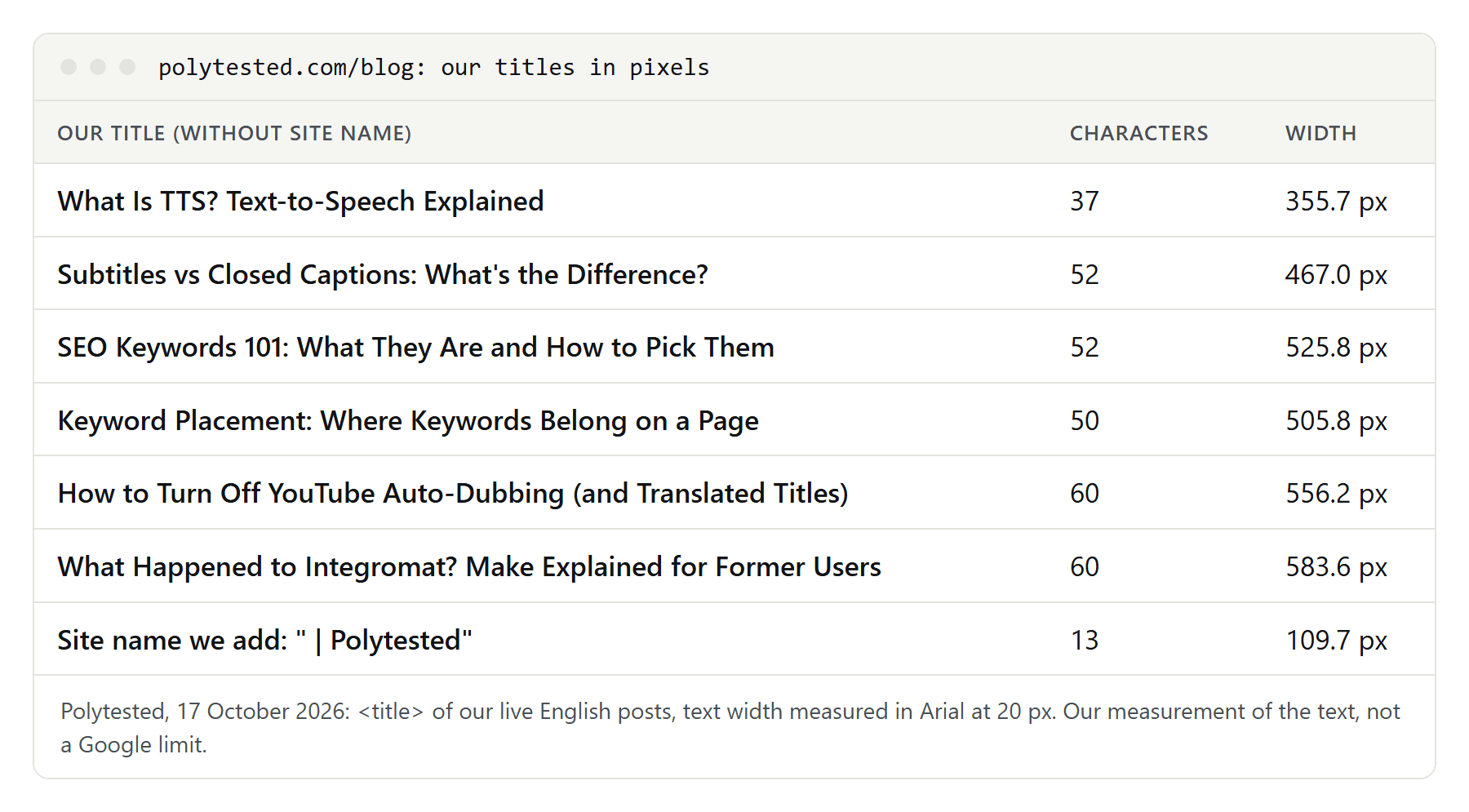This screenshot has width=1469, height=812.
Task: Click character count 52 for Subtitles vs Closed Captions
Action: pyautogui.click(x=1085, y=275)
